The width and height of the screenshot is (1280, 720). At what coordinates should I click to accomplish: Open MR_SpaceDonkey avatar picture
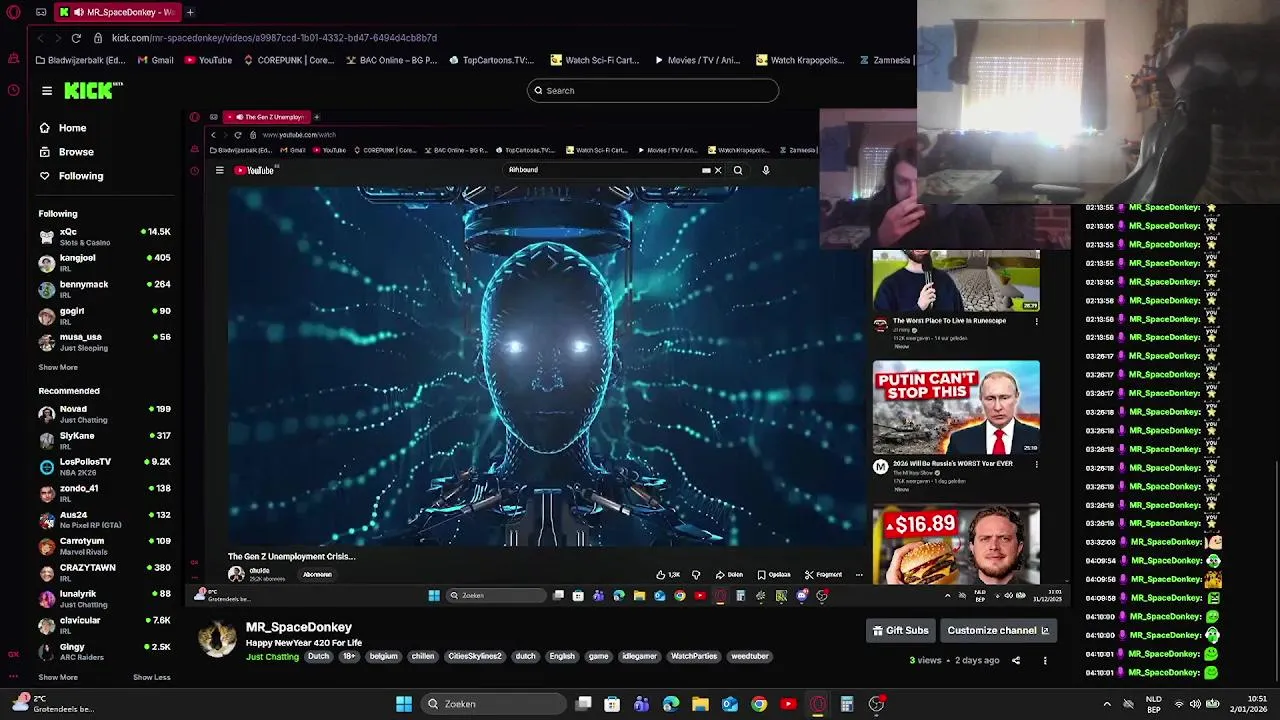point(217,640)
